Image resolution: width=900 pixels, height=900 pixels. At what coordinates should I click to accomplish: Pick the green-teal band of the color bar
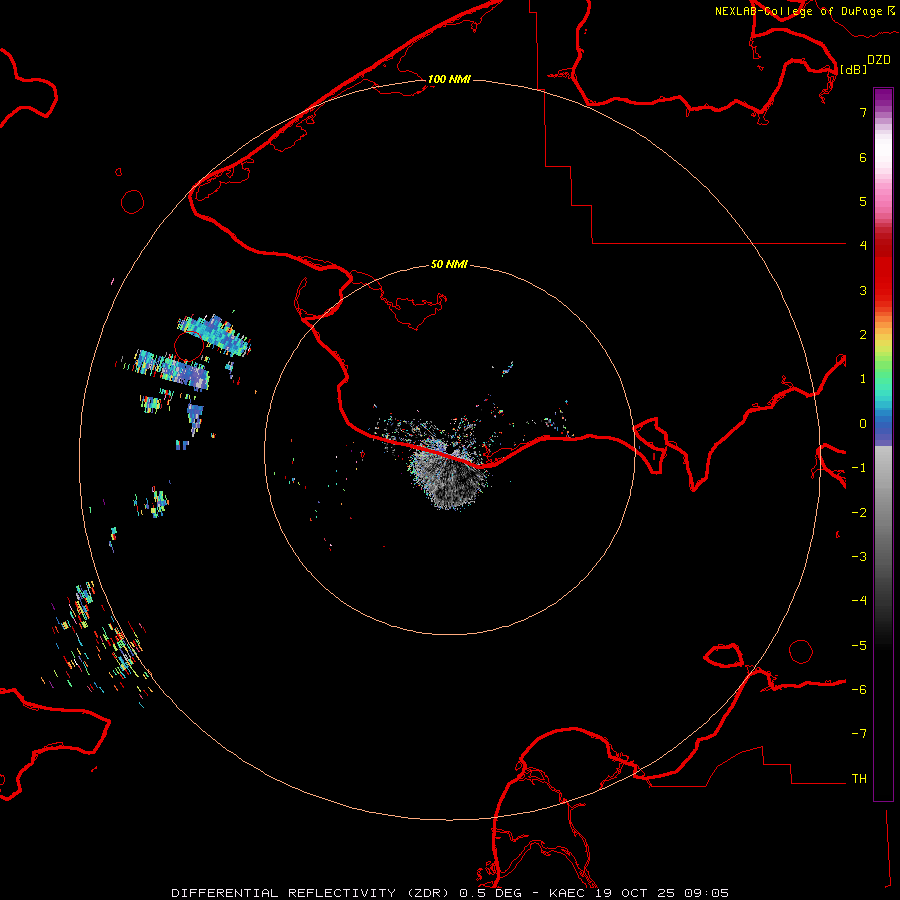(x=883, y=382)
